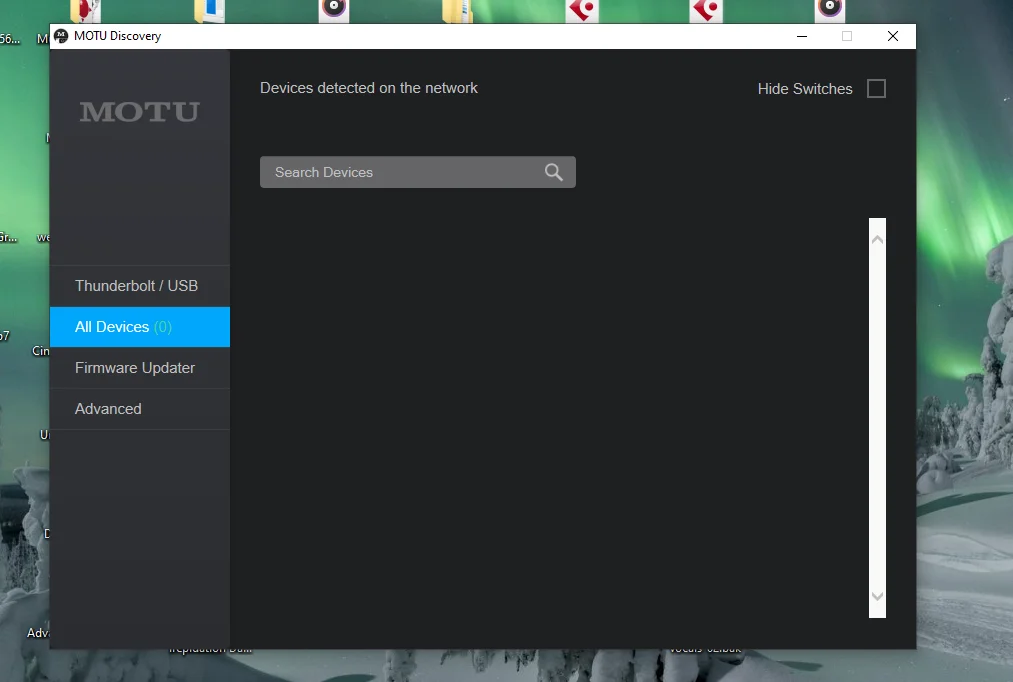The image size is (1013, 682).
Task: Click the magnifier icon in Search Devices
Action: coord(554,172)
